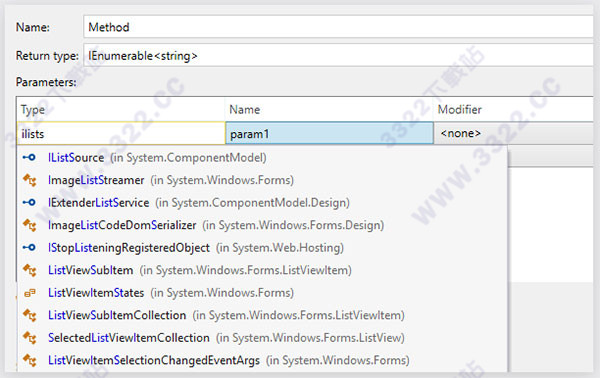Choose IStopListeningRegisteredObject suggestion
Viewport: 600px width, 378px height.
tap(262, 248)
